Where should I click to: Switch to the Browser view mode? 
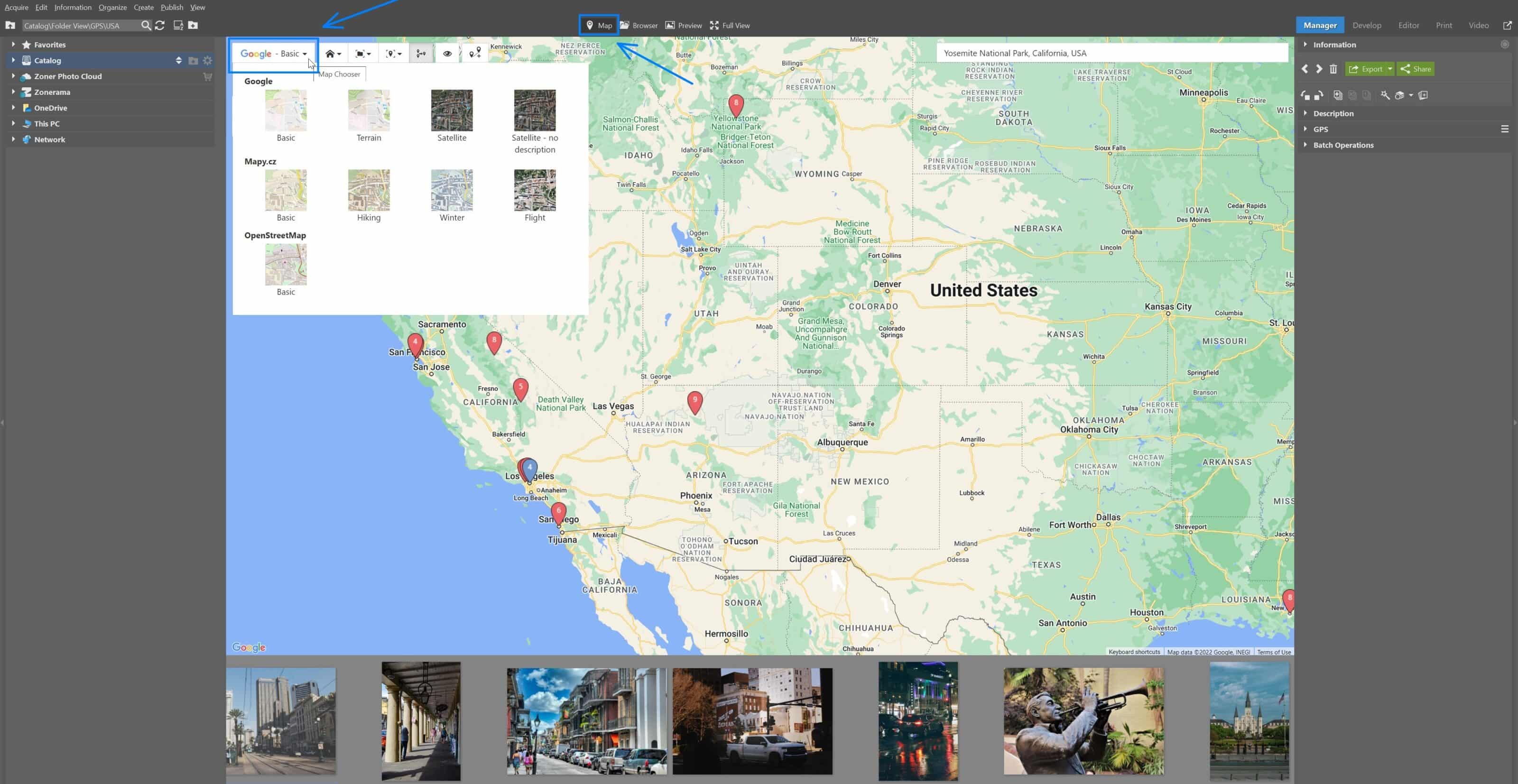click(x=639, y=25)
